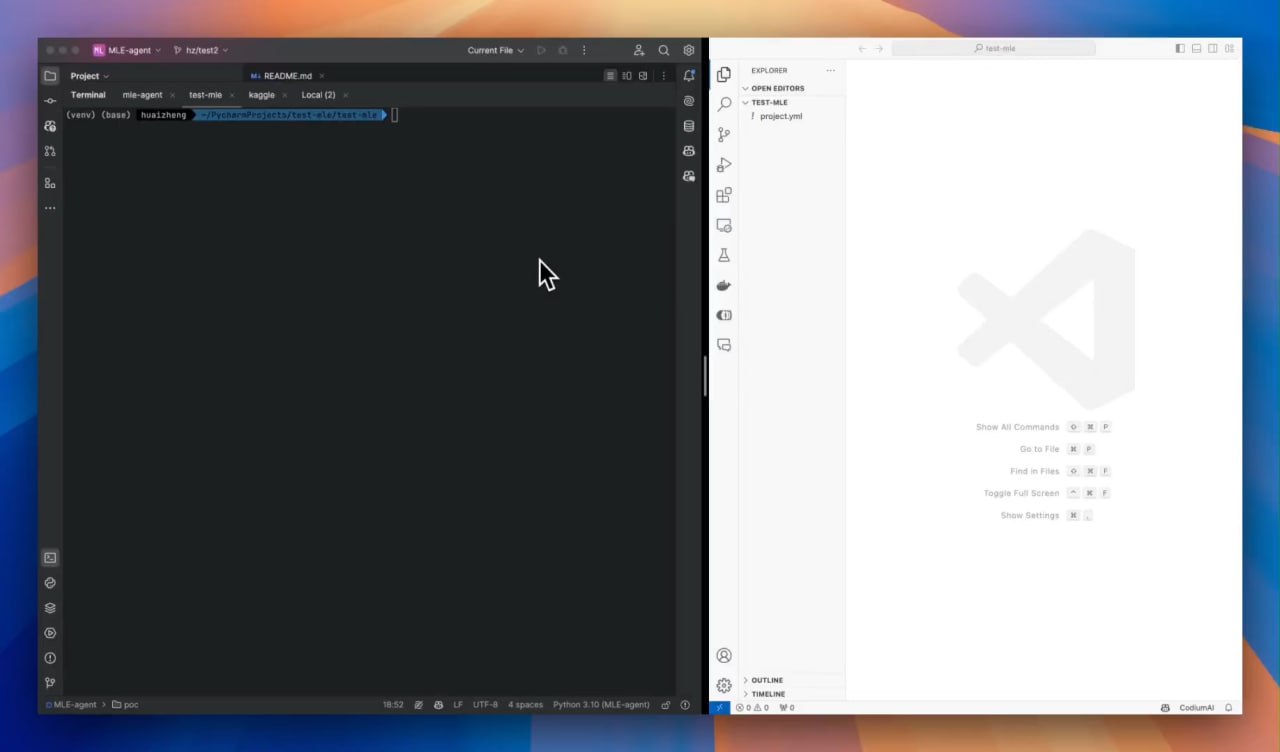Open the Extensions view in VS Code
This screenshot has width=1280, height=752.
[724, 195]
